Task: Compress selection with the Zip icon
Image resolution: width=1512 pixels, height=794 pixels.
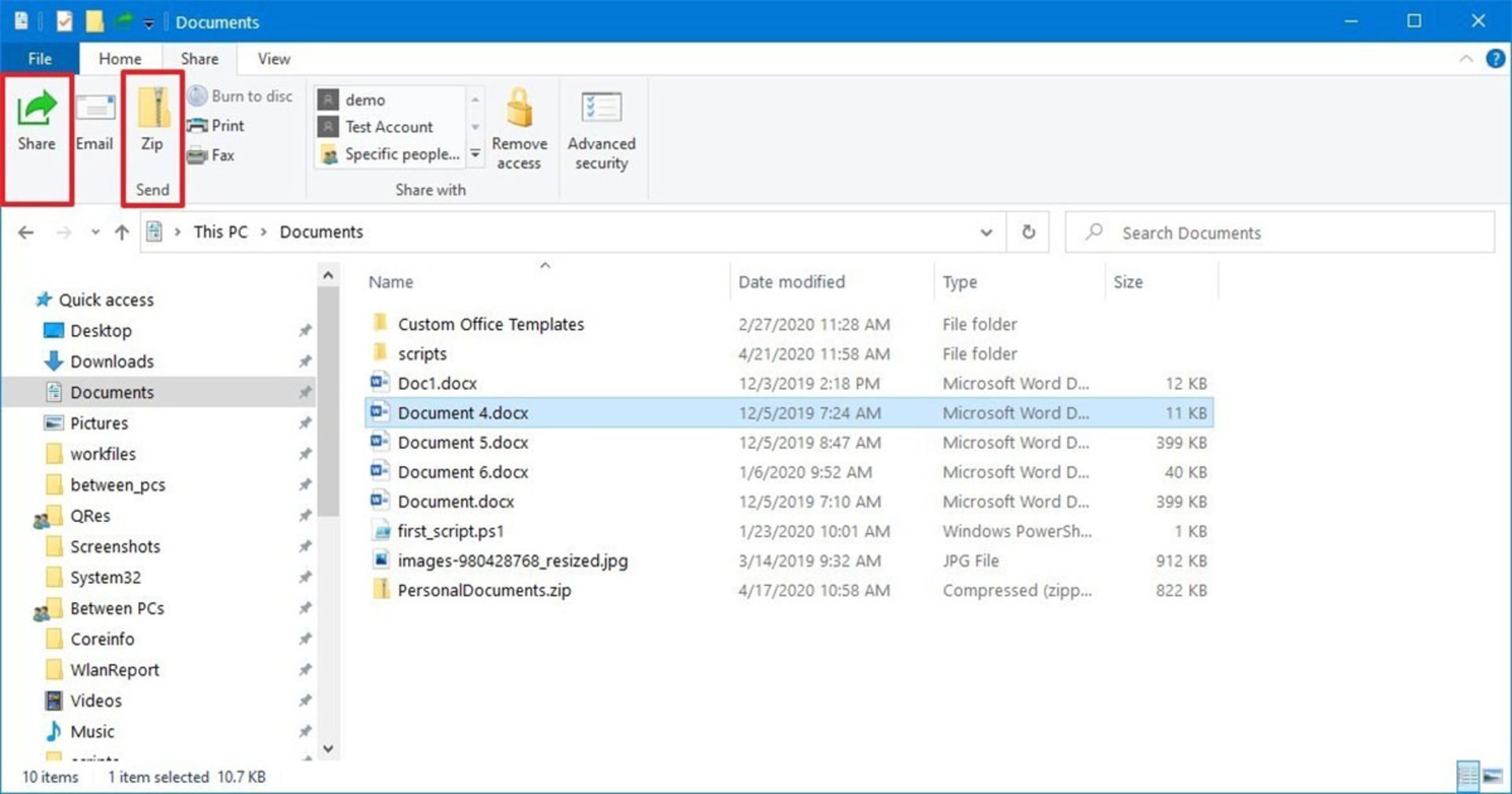Action: tap(153, 110)
